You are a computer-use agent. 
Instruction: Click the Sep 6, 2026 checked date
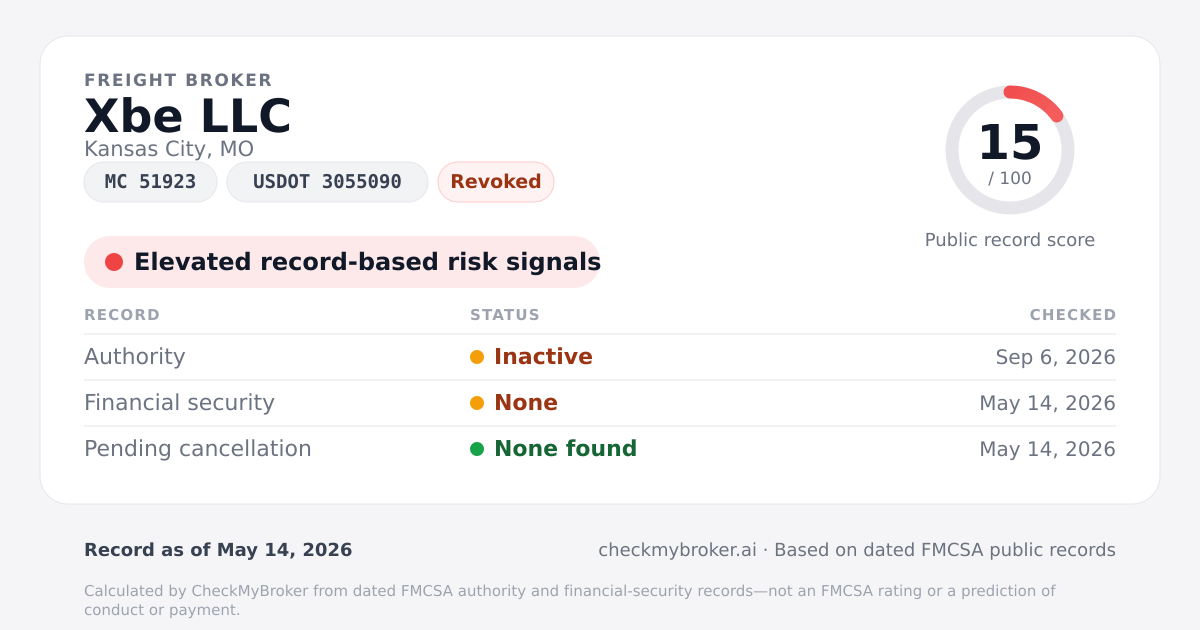point(1055,357)
